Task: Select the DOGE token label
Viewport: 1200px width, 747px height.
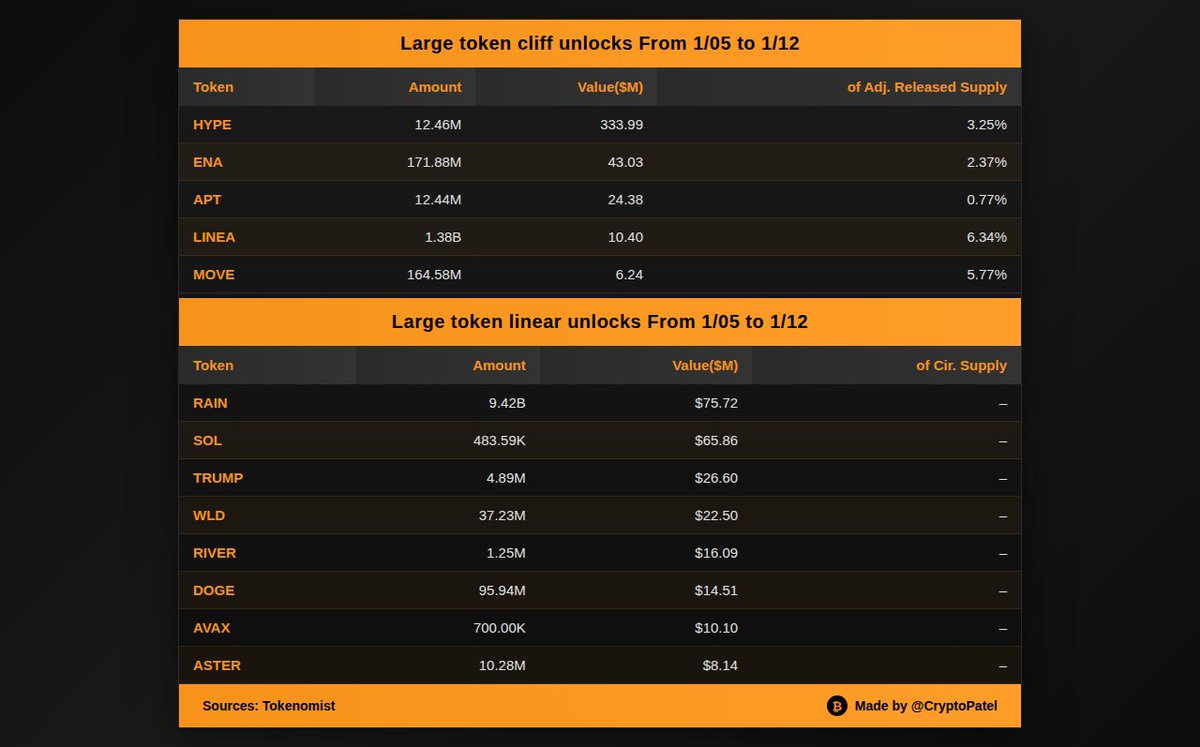Action: (213, 590)
